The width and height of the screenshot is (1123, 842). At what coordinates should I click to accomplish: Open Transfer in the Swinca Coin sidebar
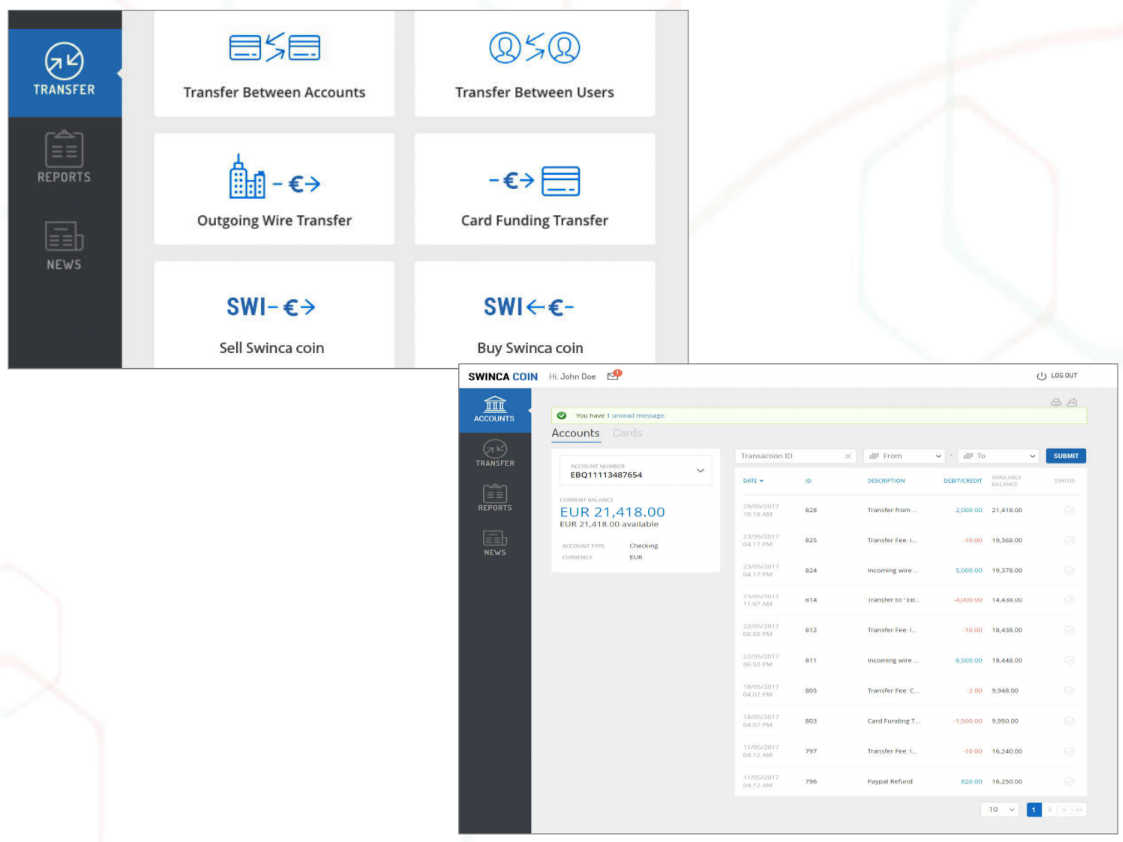pyautogui.click(x=495, y=453)
